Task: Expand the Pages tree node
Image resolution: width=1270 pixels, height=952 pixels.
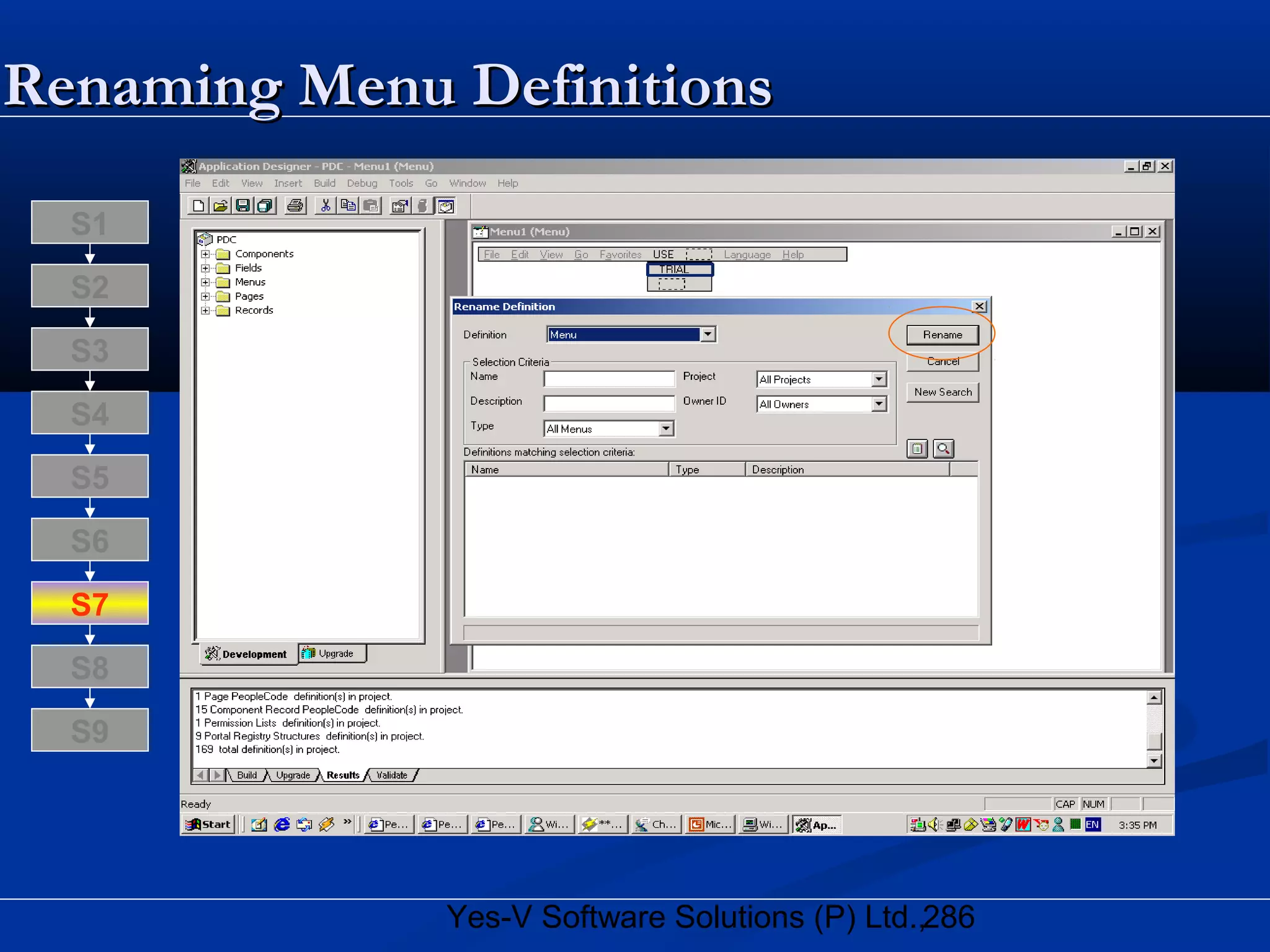Action: point(205,296)
